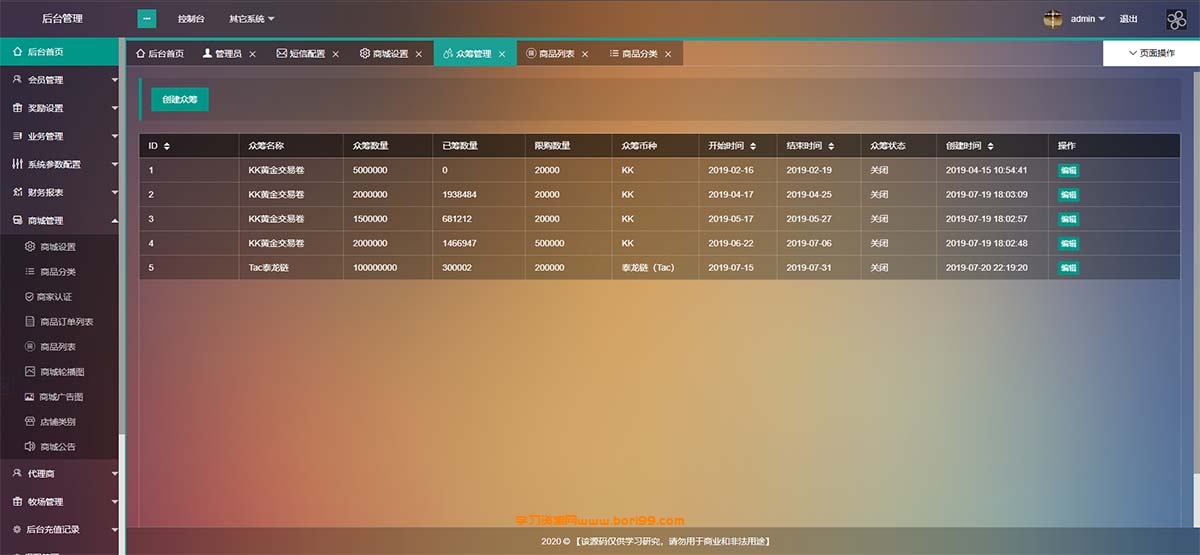The image size is (1200, 555).
Task: Open the 页面操作 dropdown
Action: pyautogui.click(x=1151, y=53)
